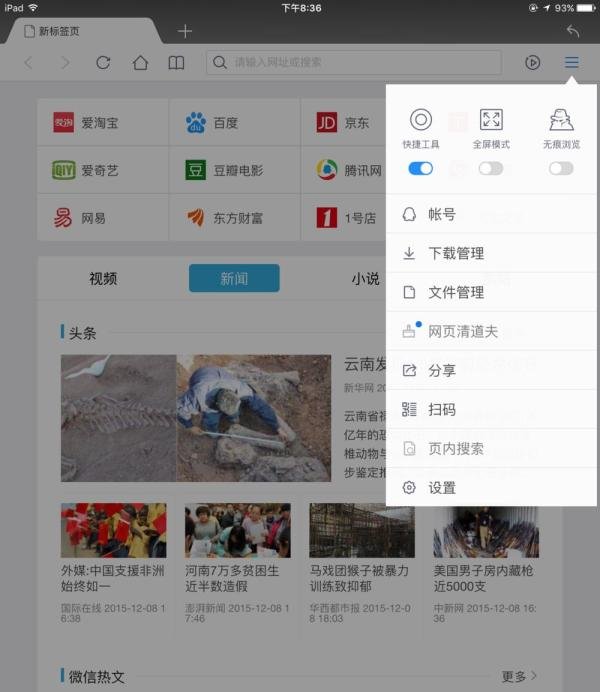Open 下载管理 from the menu
The height and width of the screenshot is (692, 600).
click(491, 253)
